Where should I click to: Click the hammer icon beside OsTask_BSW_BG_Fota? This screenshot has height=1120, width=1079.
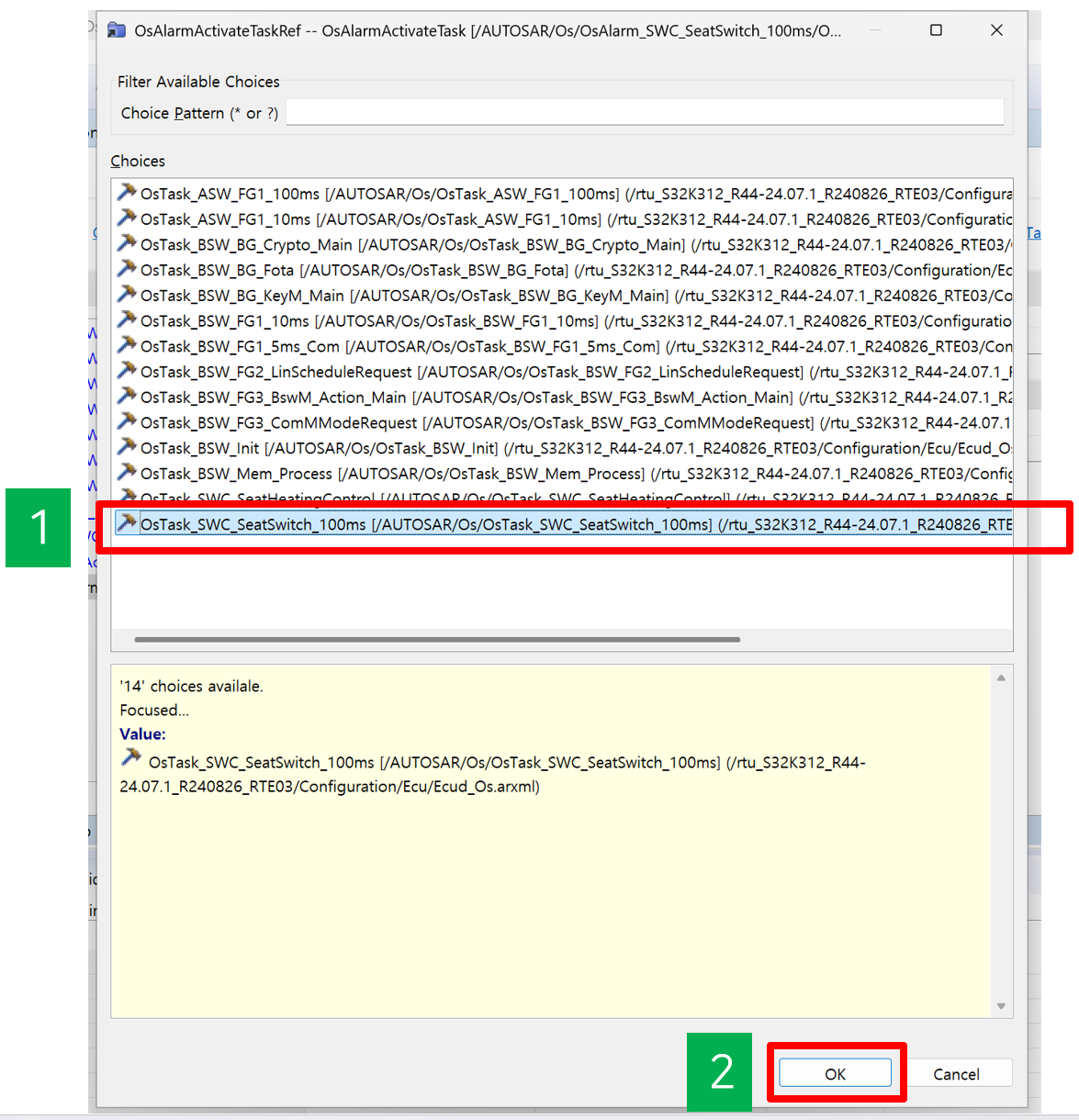pos(126,270)
